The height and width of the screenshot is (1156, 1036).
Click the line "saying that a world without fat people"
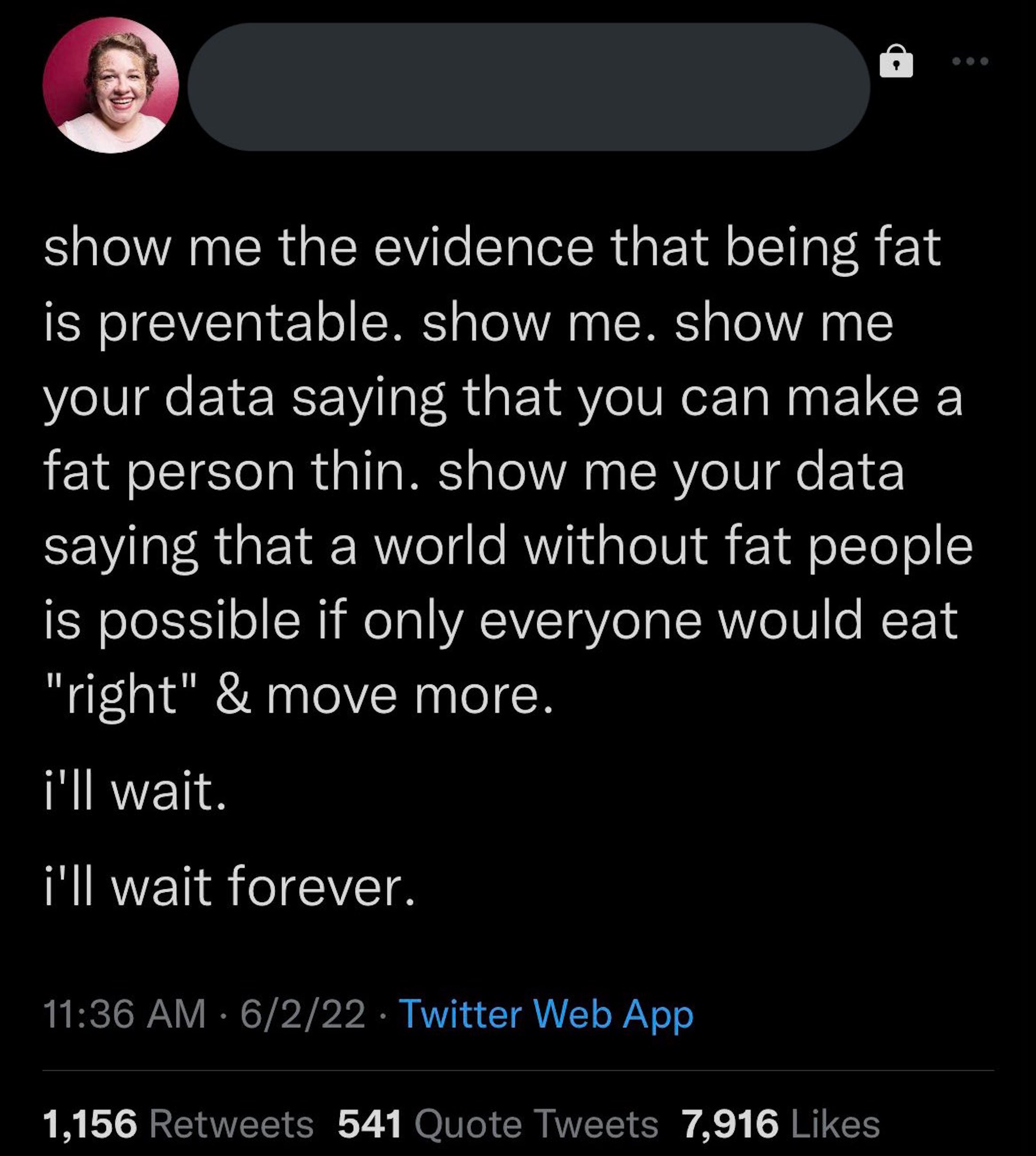[x=508, y=546]
